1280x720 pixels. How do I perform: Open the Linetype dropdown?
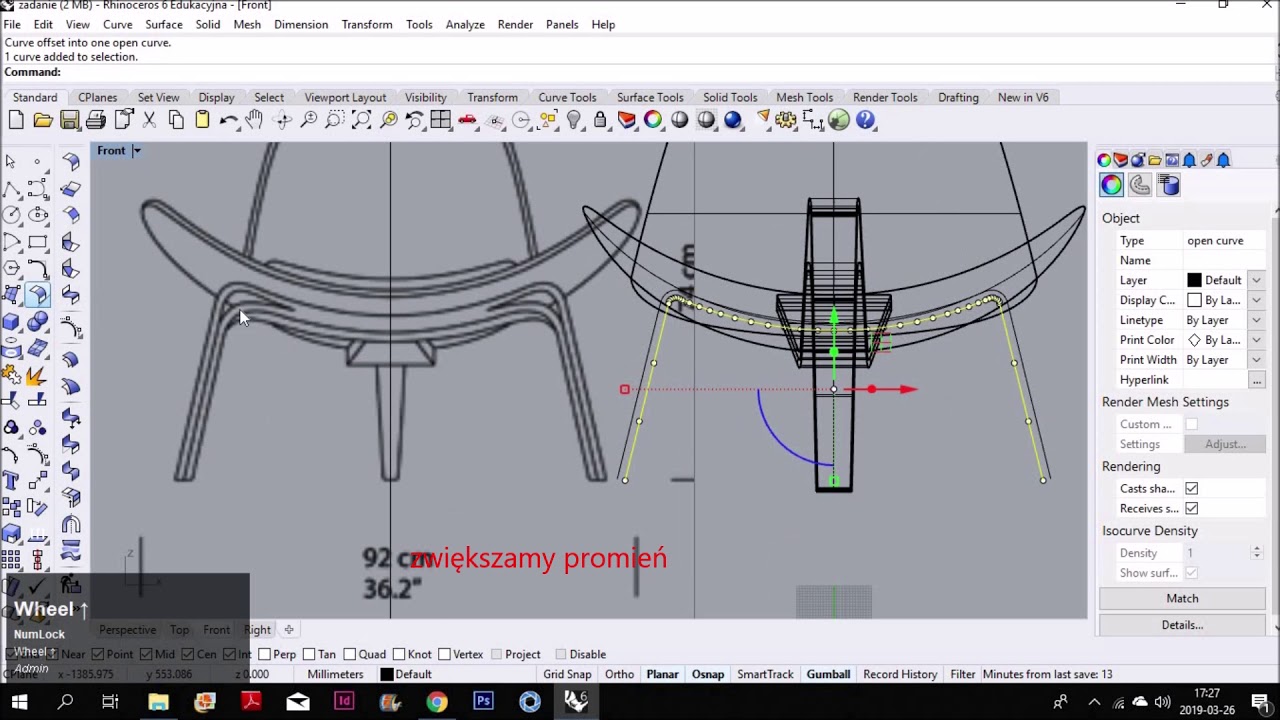[x=1256, y=320]
